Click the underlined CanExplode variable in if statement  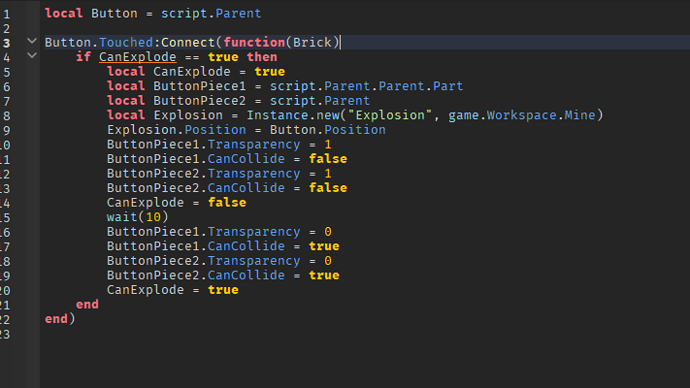tap(137, 57)
